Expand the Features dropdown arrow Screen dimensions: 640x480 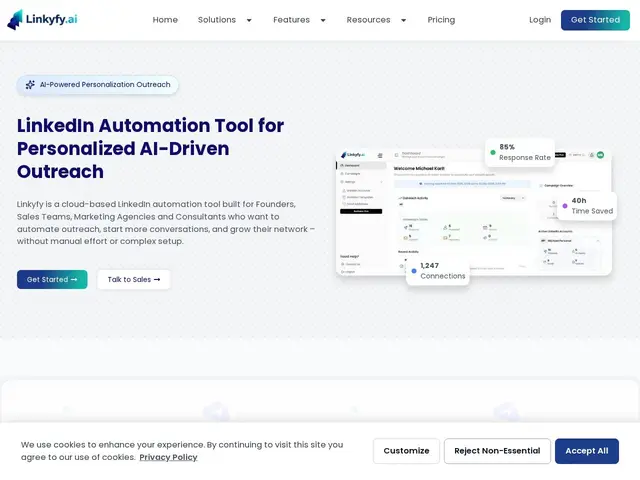pos(323,20)
